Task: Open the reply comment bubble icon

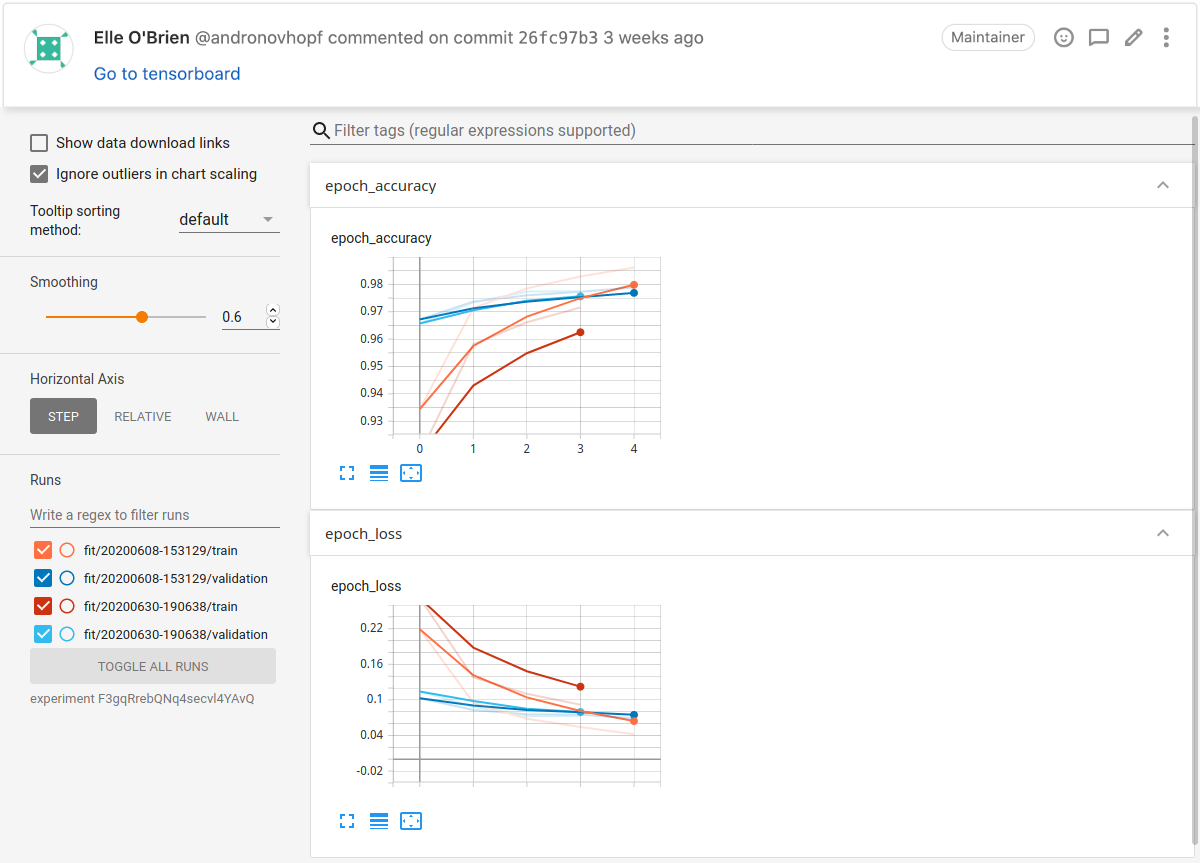Action: click(1099, 38)
